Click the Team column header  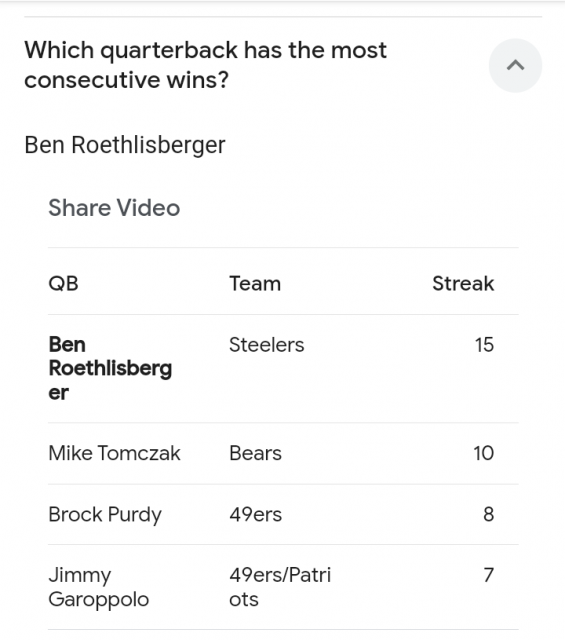click(255, 283)
